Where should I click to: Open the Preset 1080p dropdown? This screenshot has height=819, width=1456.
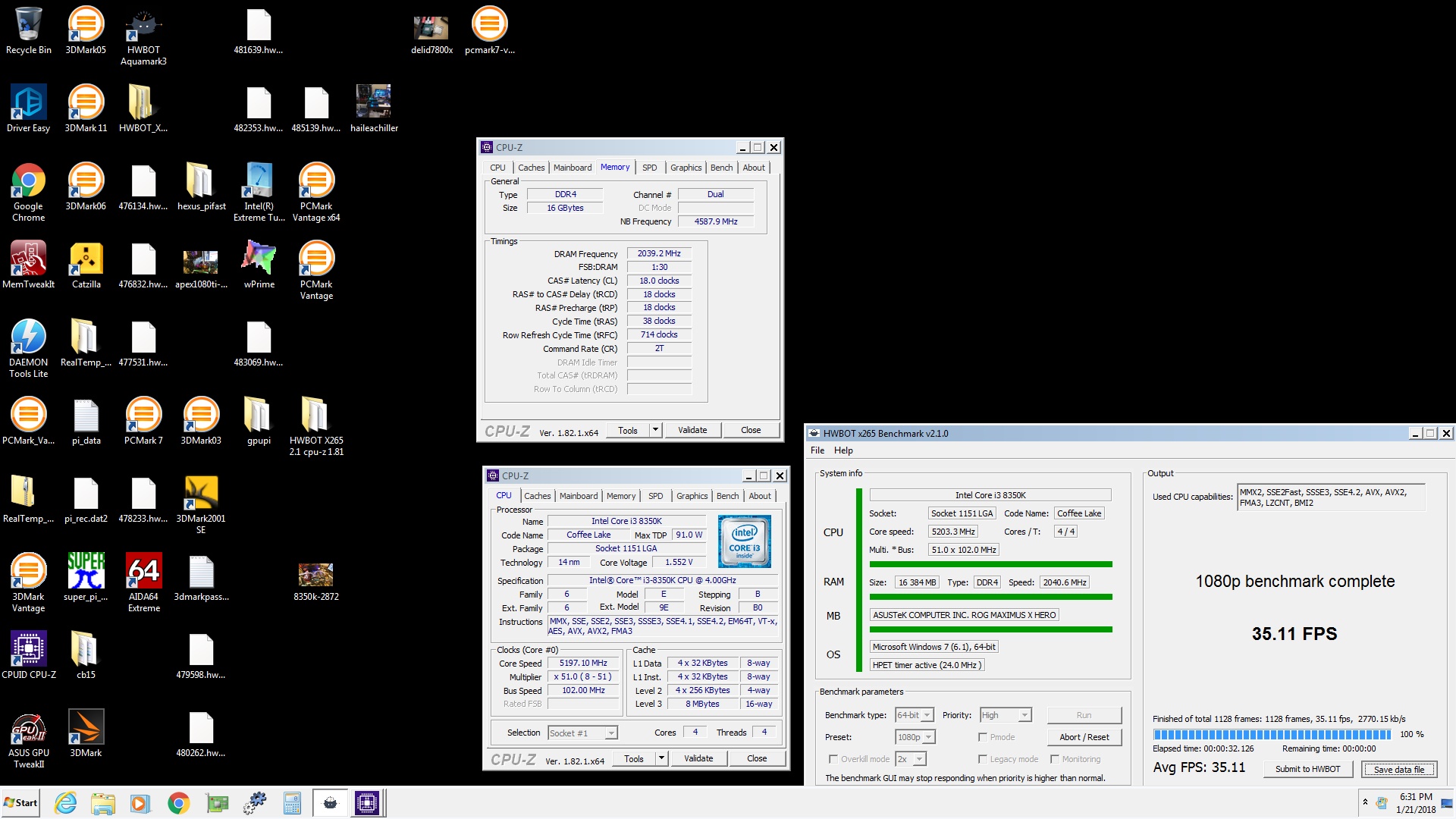pyautogui.click(x=915, y=737)
